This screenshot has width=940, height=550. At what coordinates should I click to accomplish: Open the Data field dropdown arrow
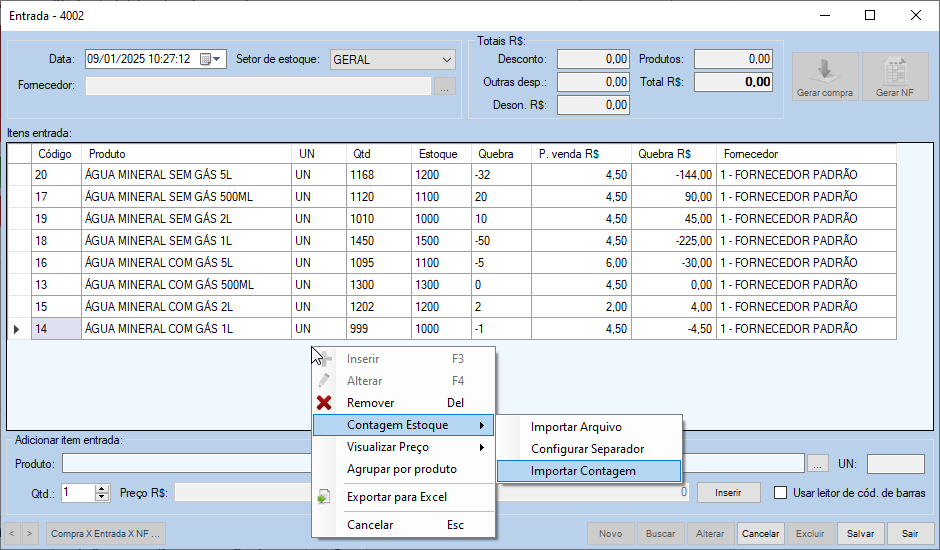[219, 59]
